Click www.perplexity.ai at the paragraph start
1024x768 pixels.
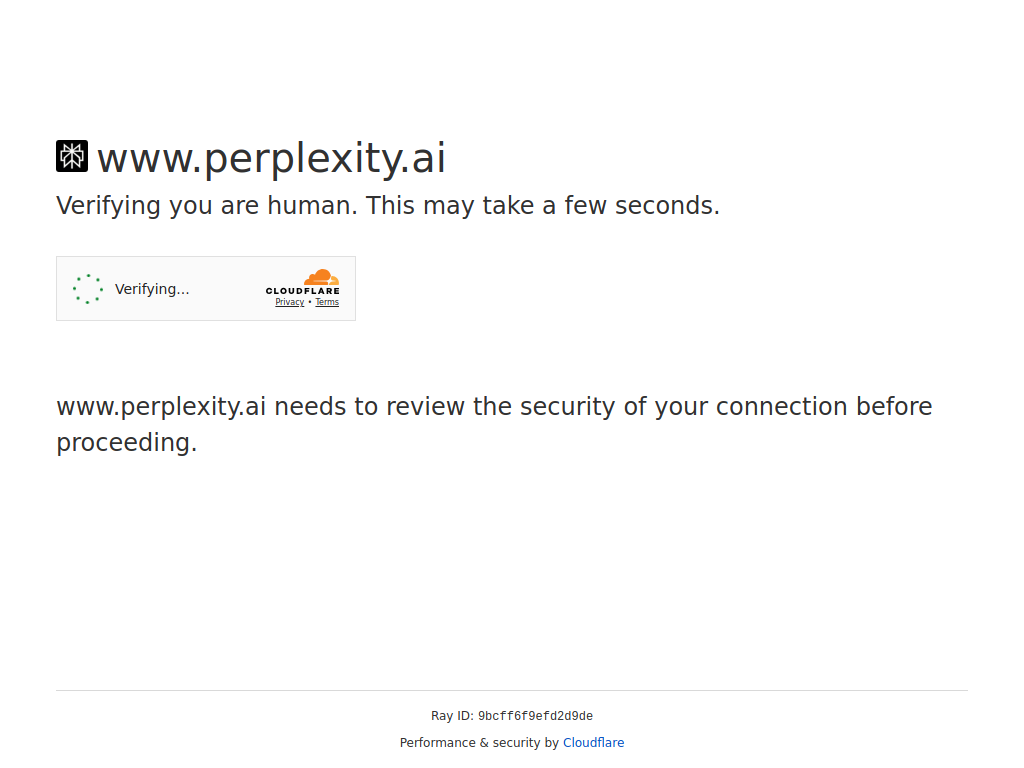pos(160,407)
